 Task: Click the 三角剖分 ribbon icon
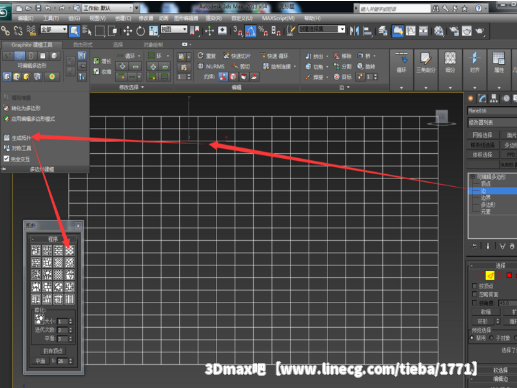click(426, 63)
